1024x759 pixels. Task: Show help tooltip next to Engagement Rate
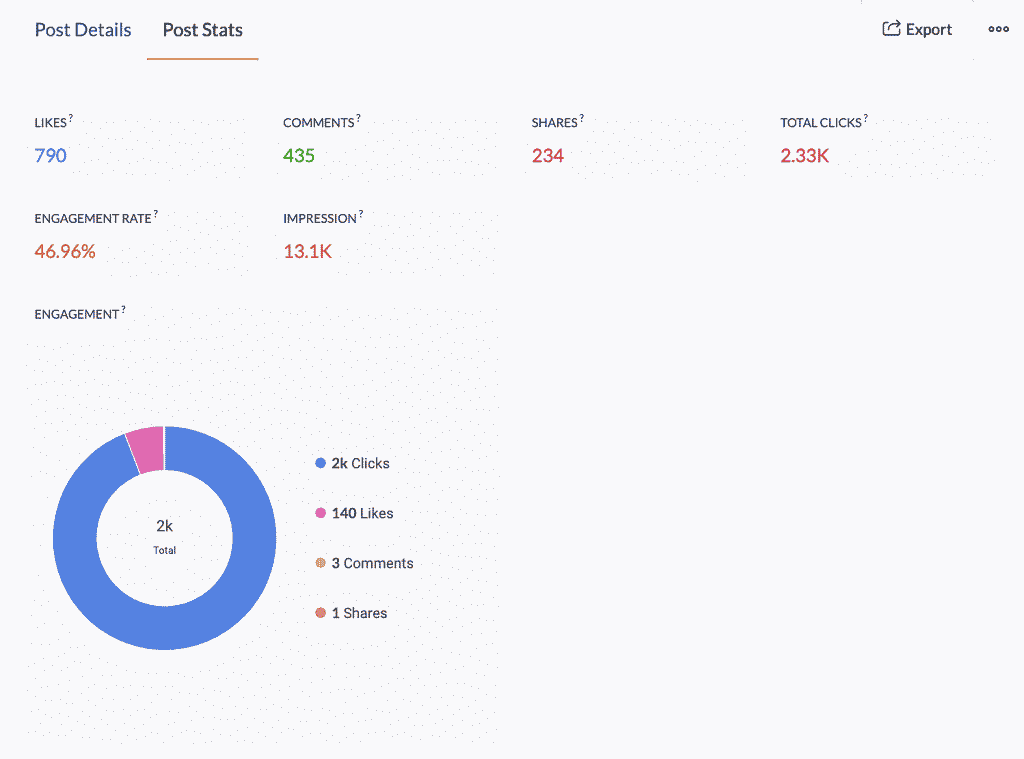[x=155, y=214]
